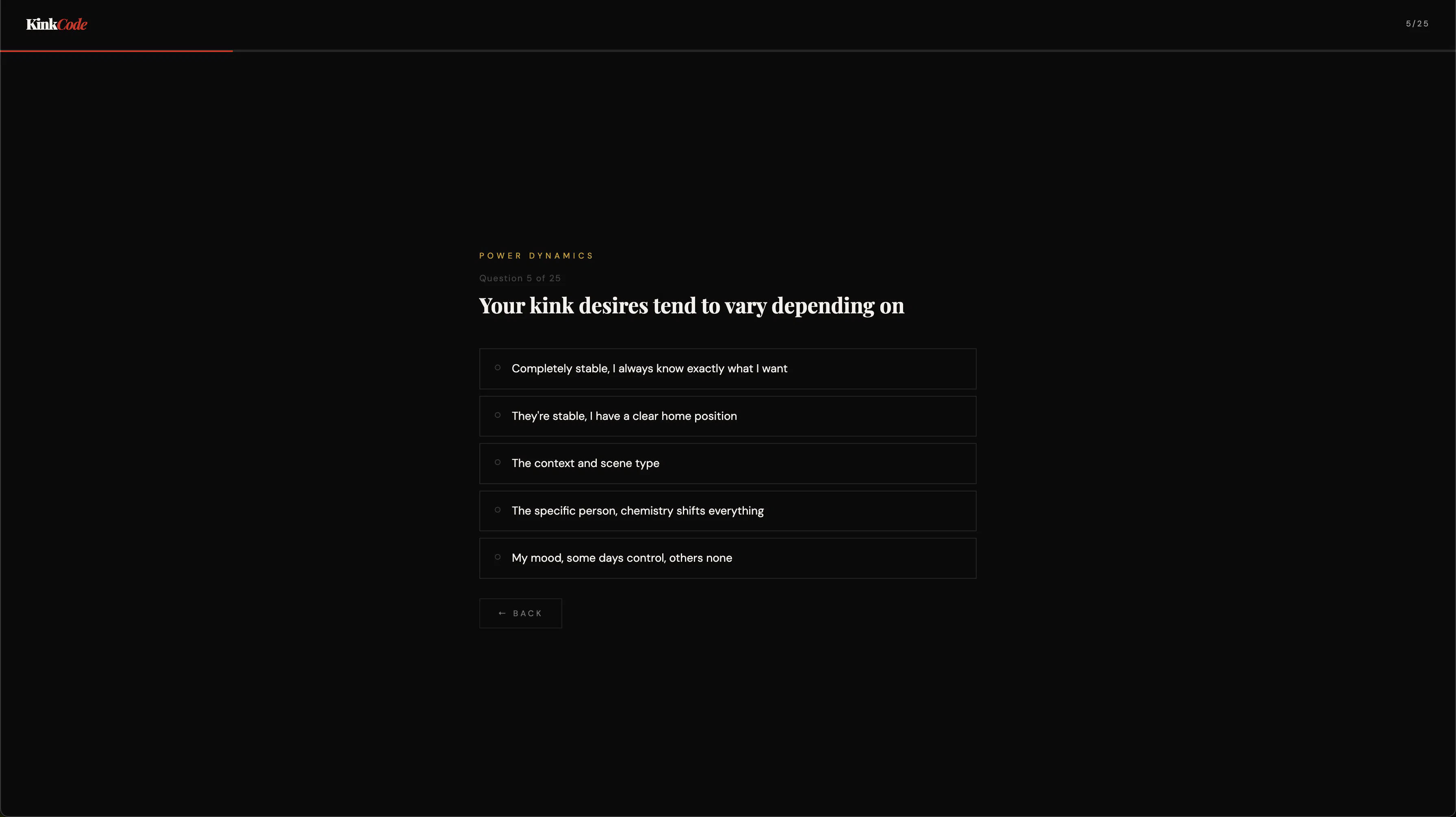Select 'Completely stable, I always know exactly what I want'
1456x817 pixels.
tap(728, 369)
